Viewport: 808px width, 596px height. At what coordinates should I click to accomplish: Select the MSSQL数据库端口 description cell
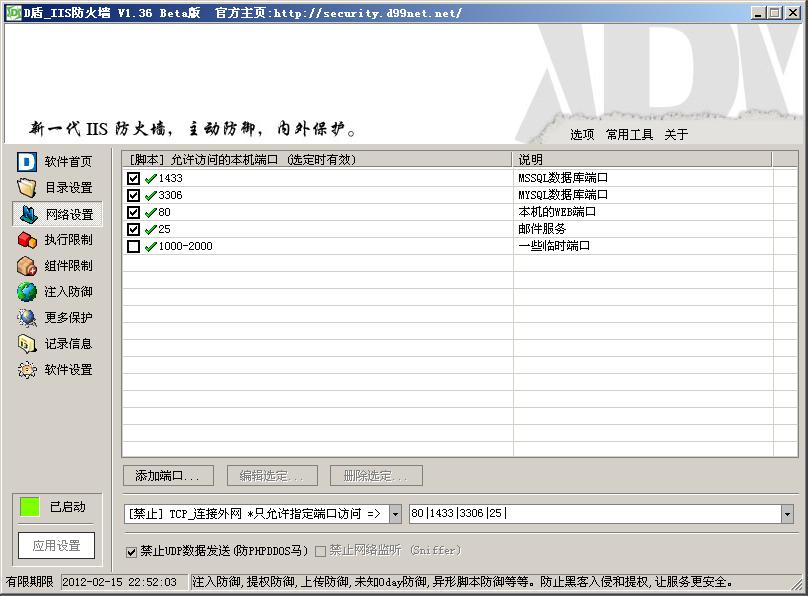pyautogui.click(x=563, y=178)
